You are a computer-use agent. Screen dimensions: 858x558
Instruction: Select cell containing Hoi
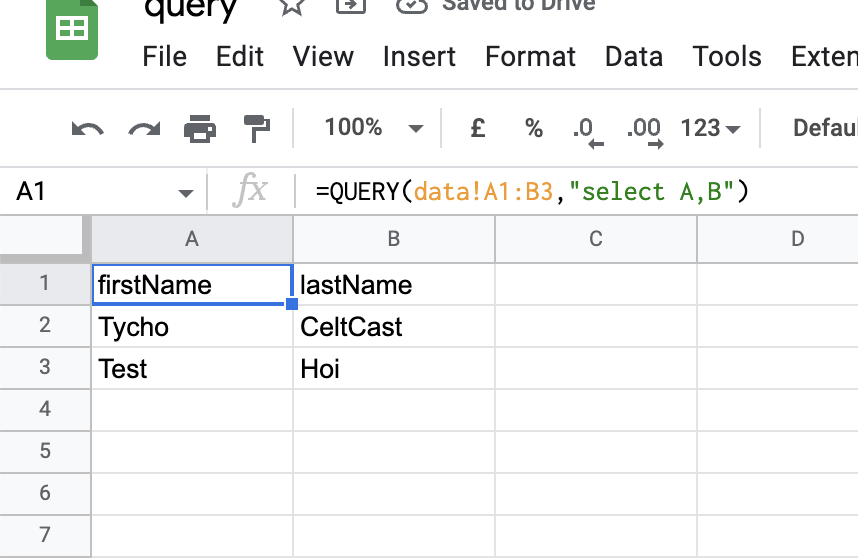click(x=394, y=369)
